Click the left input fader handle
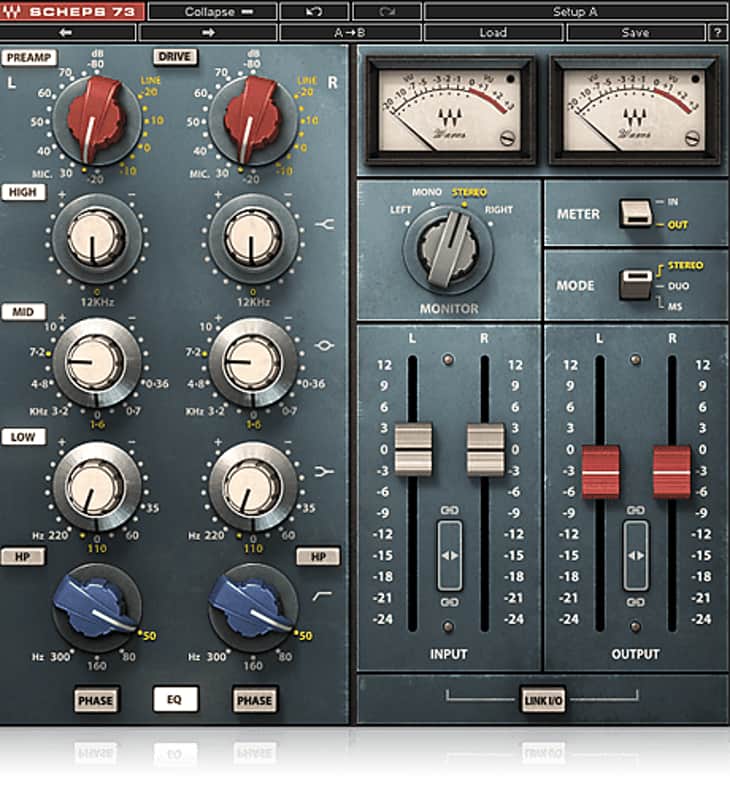Screen dimensions: 730x800 click(x=413, y=449)
